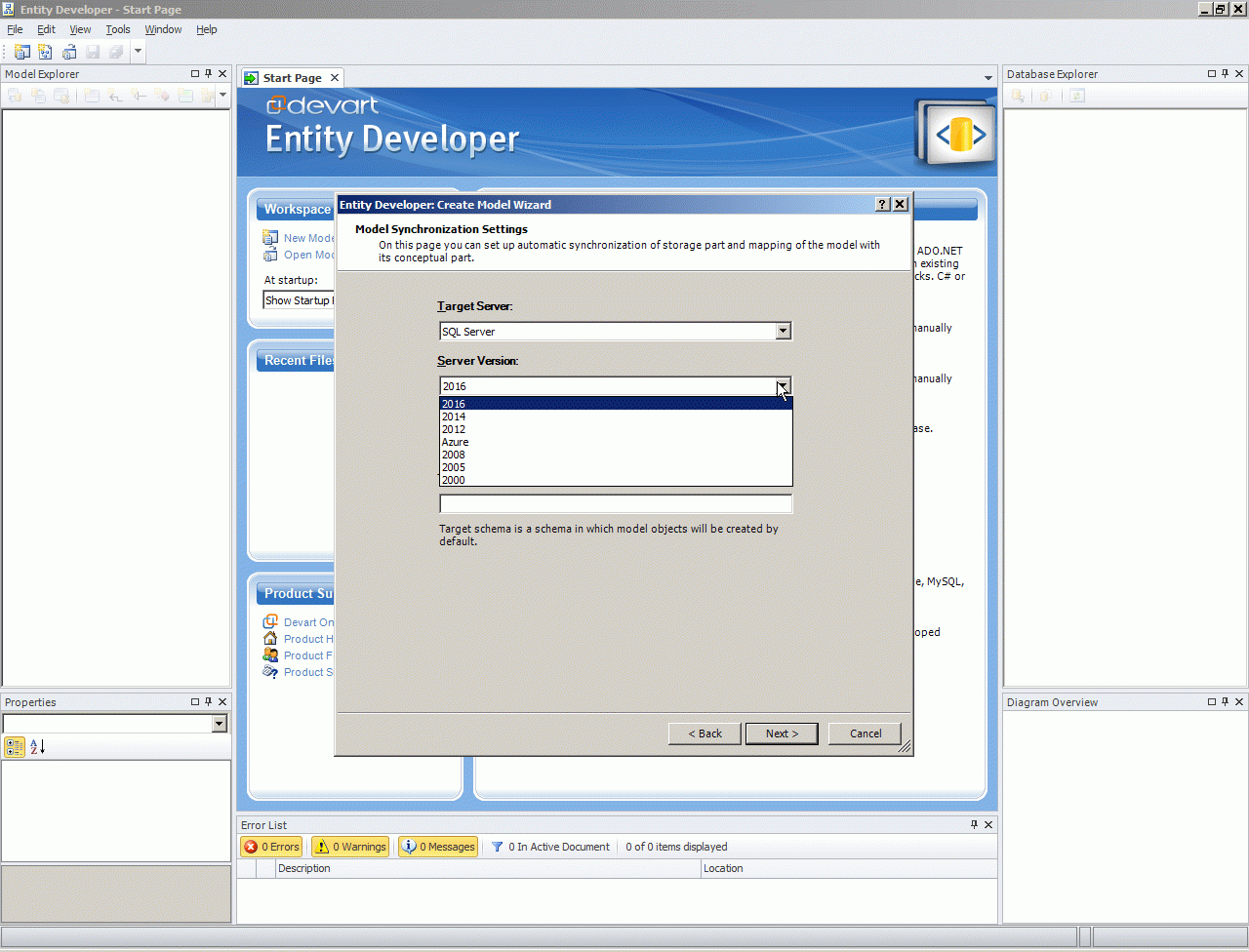This screenshot has height=952, width=1249.
Task: Pick 2016 from the open version list
Action: coord(616,404)
